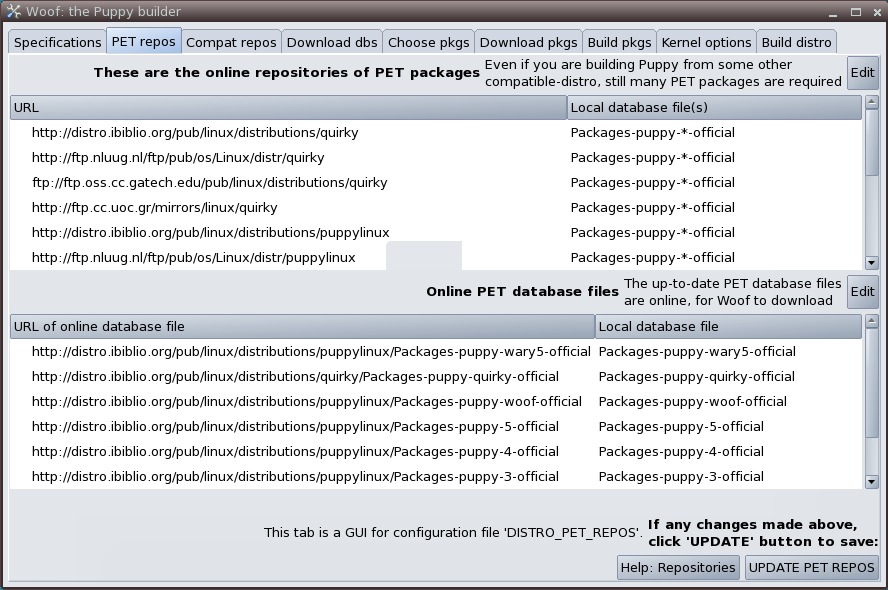Click 'URL of online database file' column header

pos(302,326)
